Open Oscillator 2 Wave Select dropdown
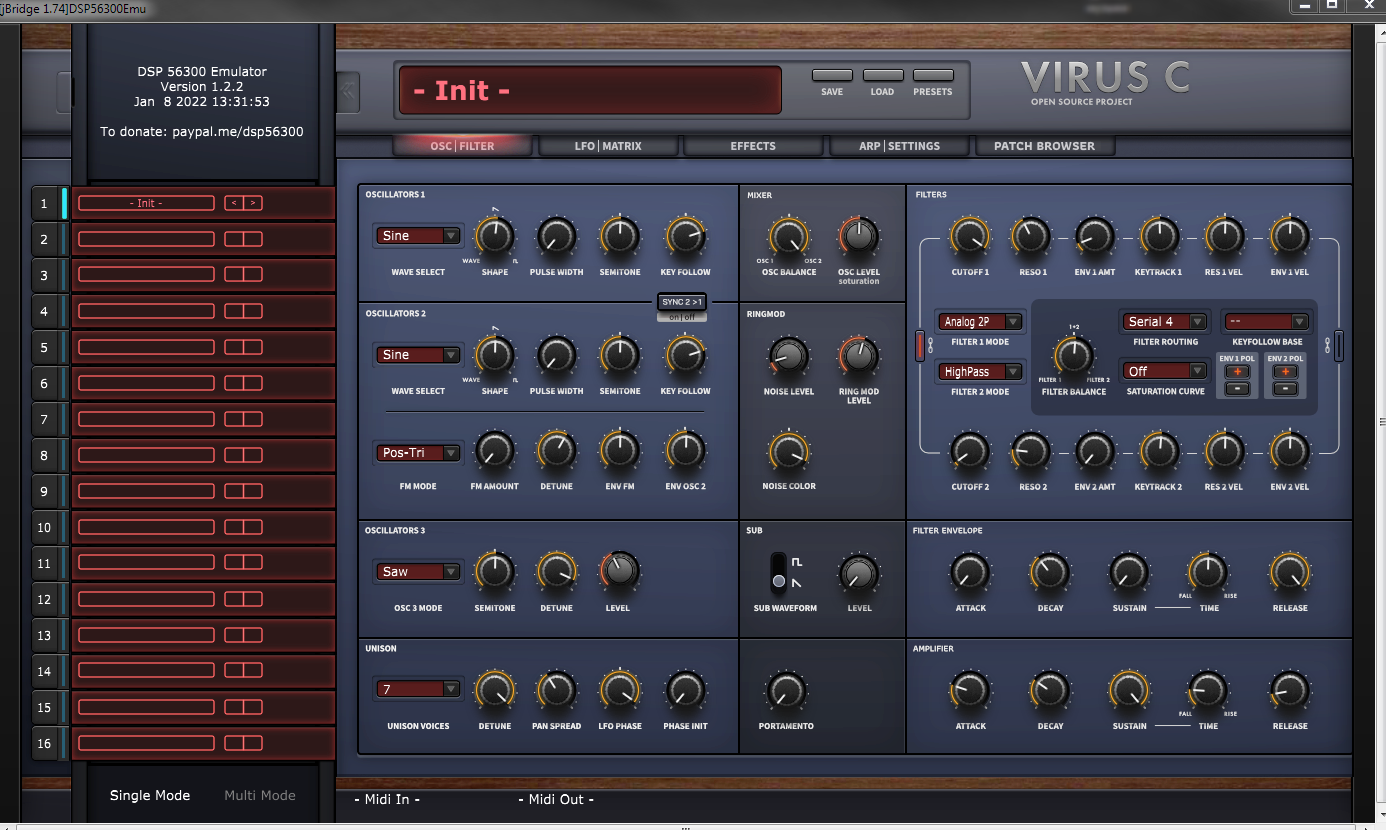 point(419,355)
